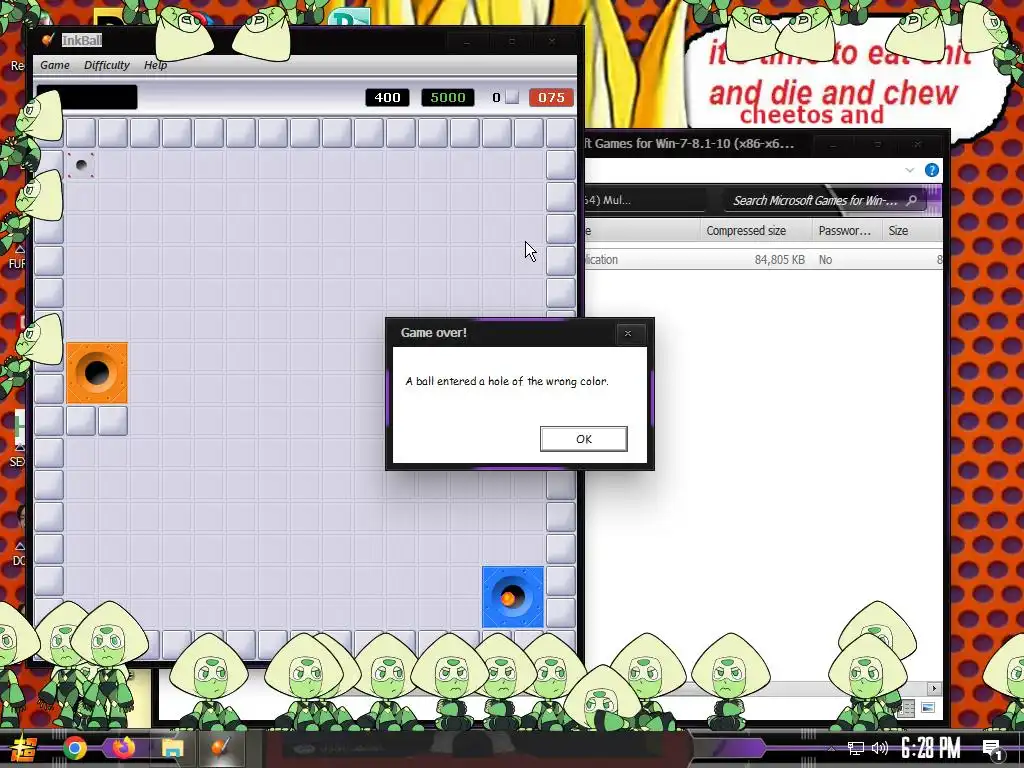Screen dimensions: 1024x768
Task: Click the orange hole on the board
Action: 97,372
